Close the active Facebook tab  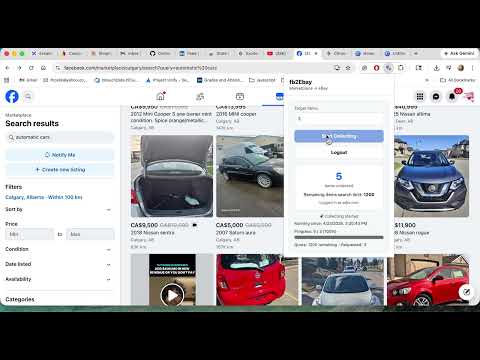(x=316, y=53)
